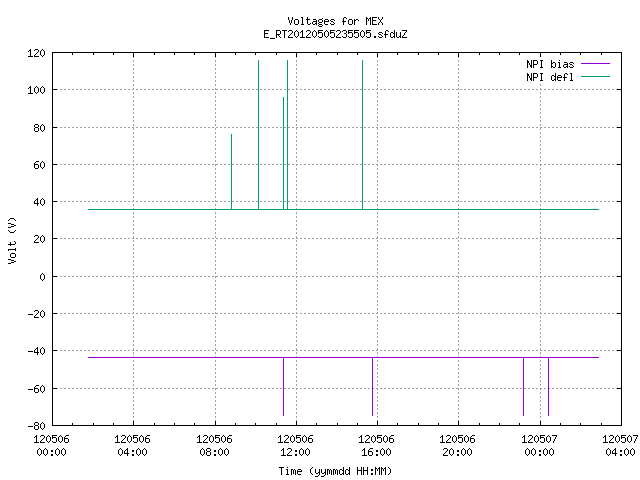640x480 pixels.
Task: Click the purple bias dip just after 120507 00:00
Action: [548, 387]
